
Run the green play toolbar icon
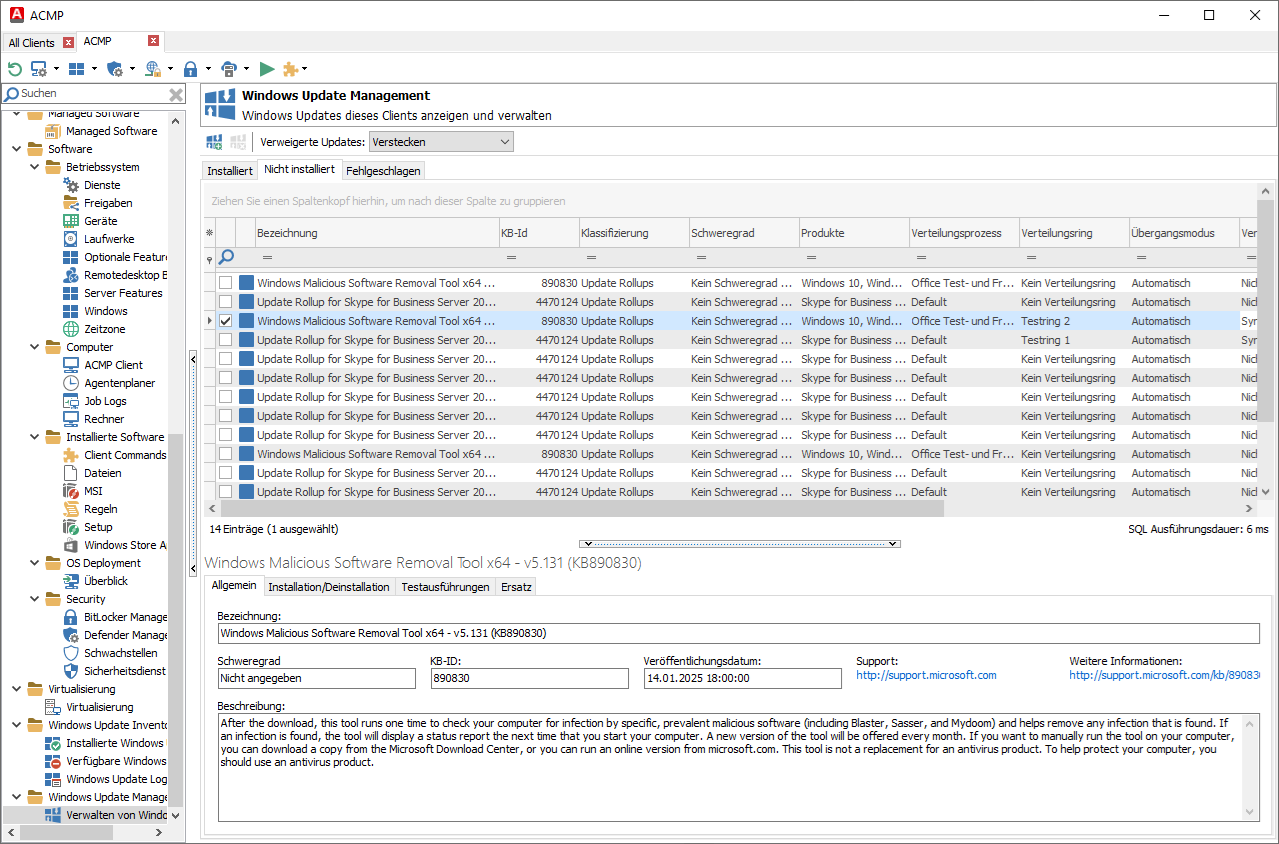pos(266,69)
